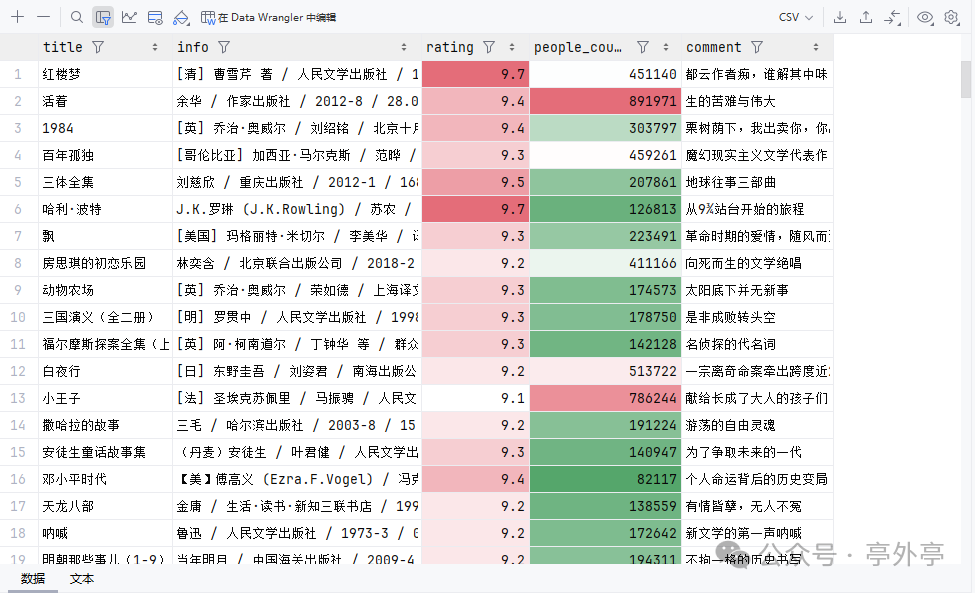Viewport: 975px width, 593px height.
Task: Open the search magnifier tool
Action: point(76,17)
